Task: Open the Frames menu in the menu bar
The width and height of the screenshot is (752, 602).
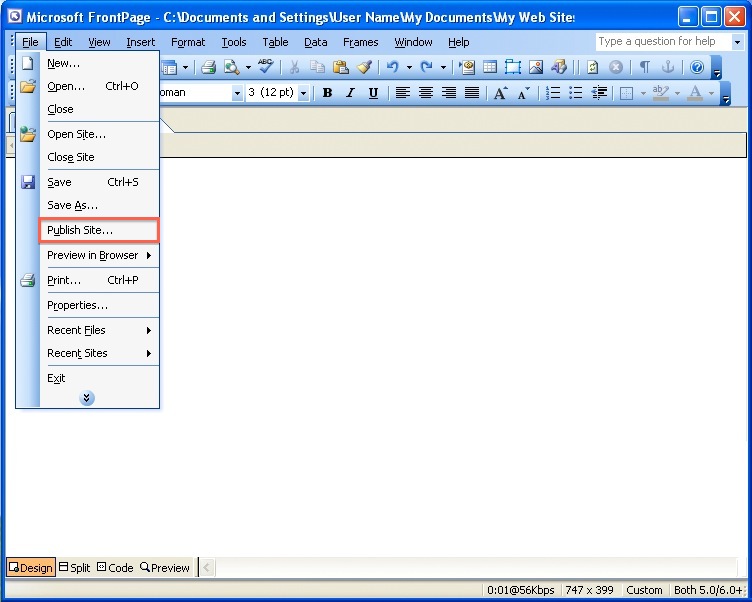Action: tap(360, 42)
